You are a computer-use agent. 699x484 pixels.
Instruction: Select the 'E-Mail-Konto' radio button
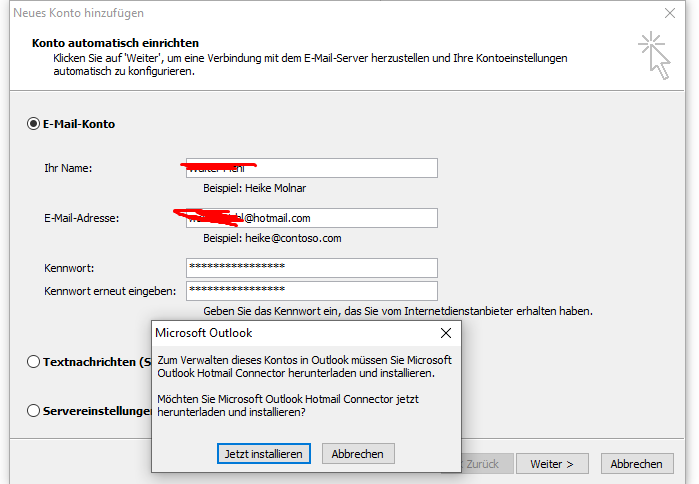[x=33, y=123]
